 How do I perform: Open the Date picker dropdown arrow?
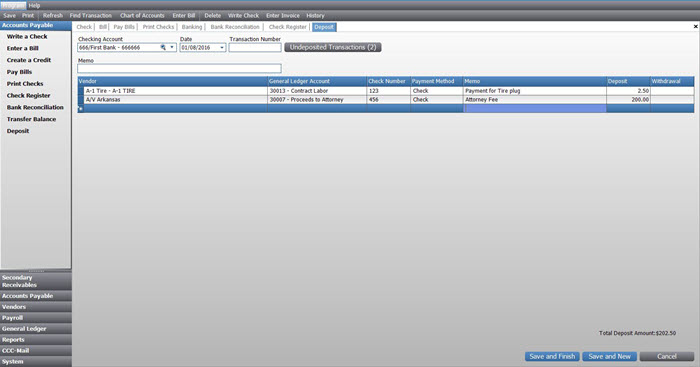[222, 47]
